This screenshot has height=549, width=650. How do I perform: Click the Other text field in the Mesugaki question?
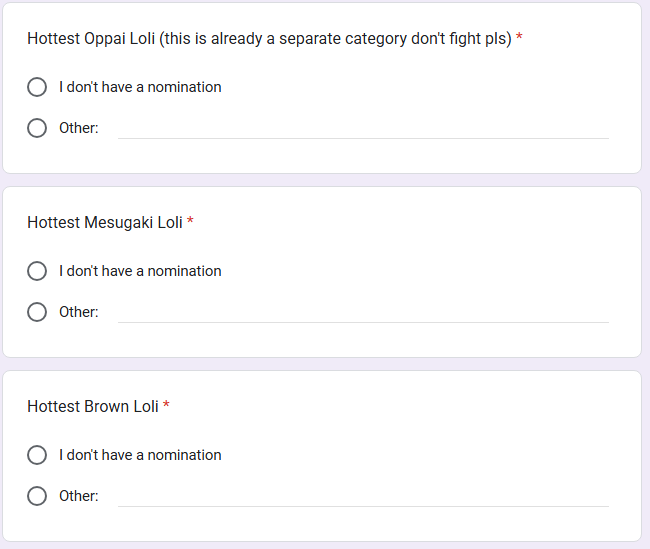pyautogui.click(x=363, y=312)
